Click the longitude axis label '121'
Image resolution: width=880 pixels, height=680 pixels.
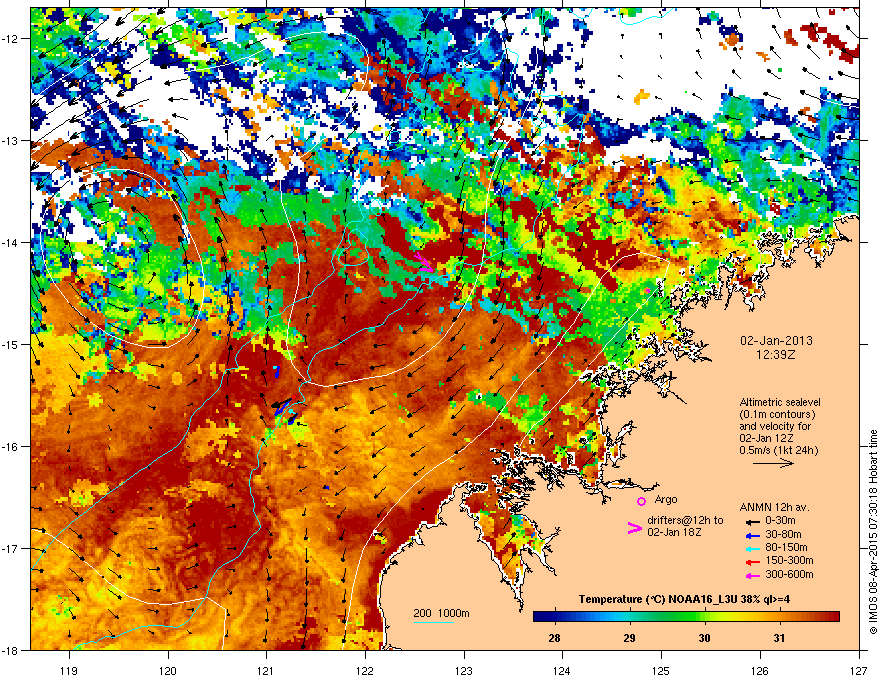point(266,670)
